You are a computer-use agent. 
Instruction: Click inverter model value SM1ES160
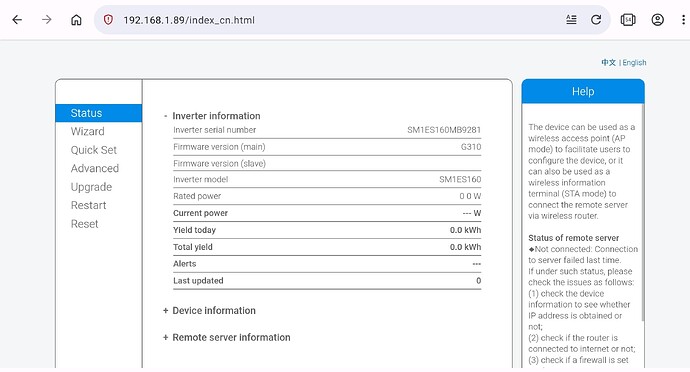460,179
